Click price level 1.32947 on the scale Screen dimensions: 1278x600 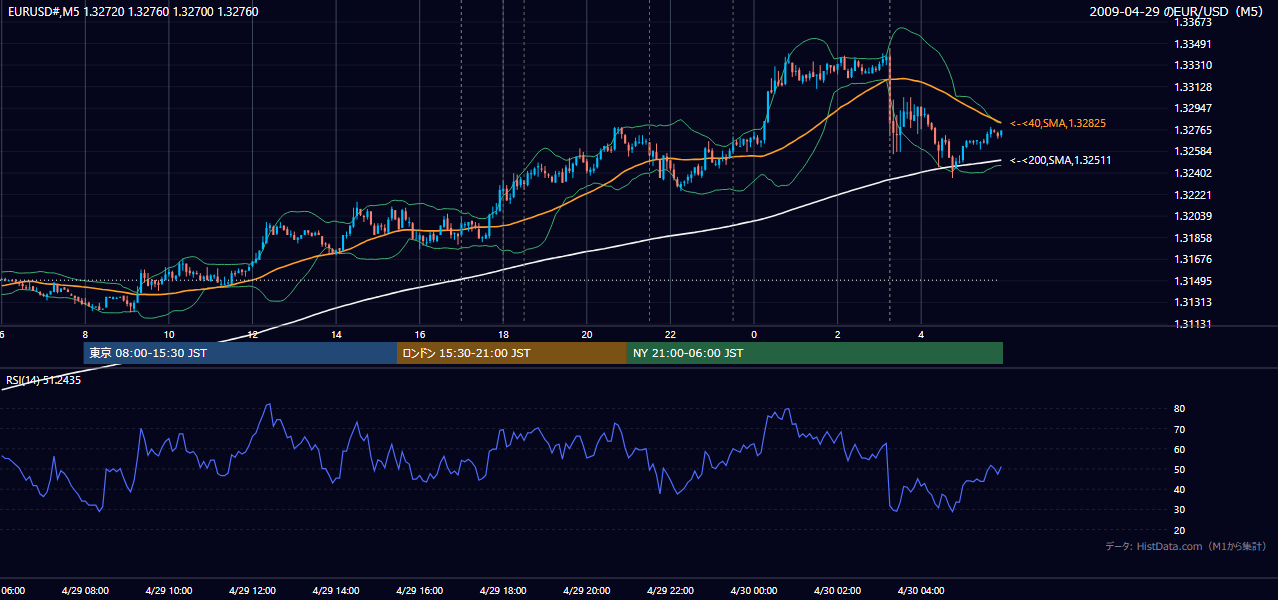pyautogui.click(x=1194, y=108)
